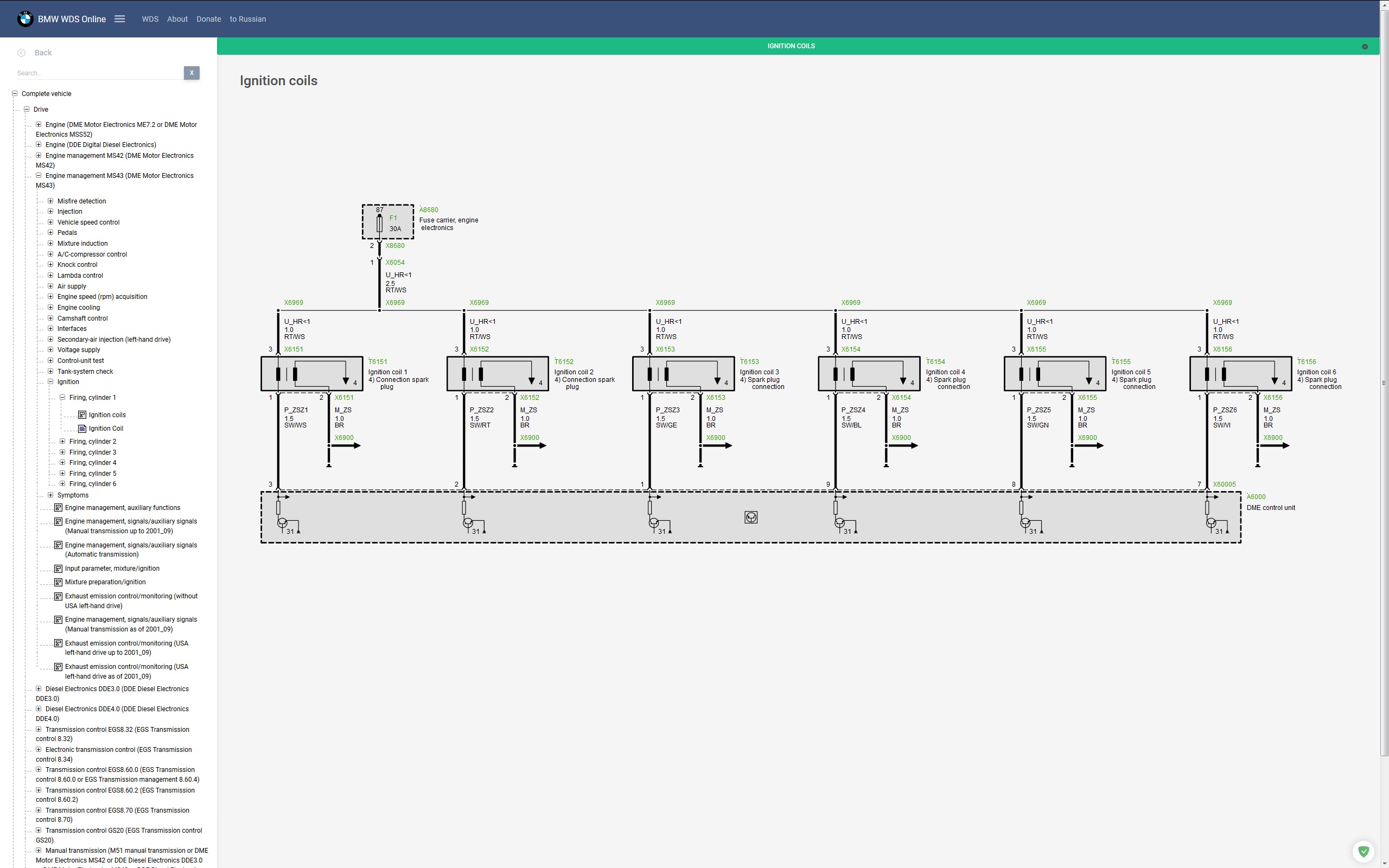Collapse the Complete vehicle tree node
Image resolution: width=1389 pixels, height=868 pixels.
point(15,93)
